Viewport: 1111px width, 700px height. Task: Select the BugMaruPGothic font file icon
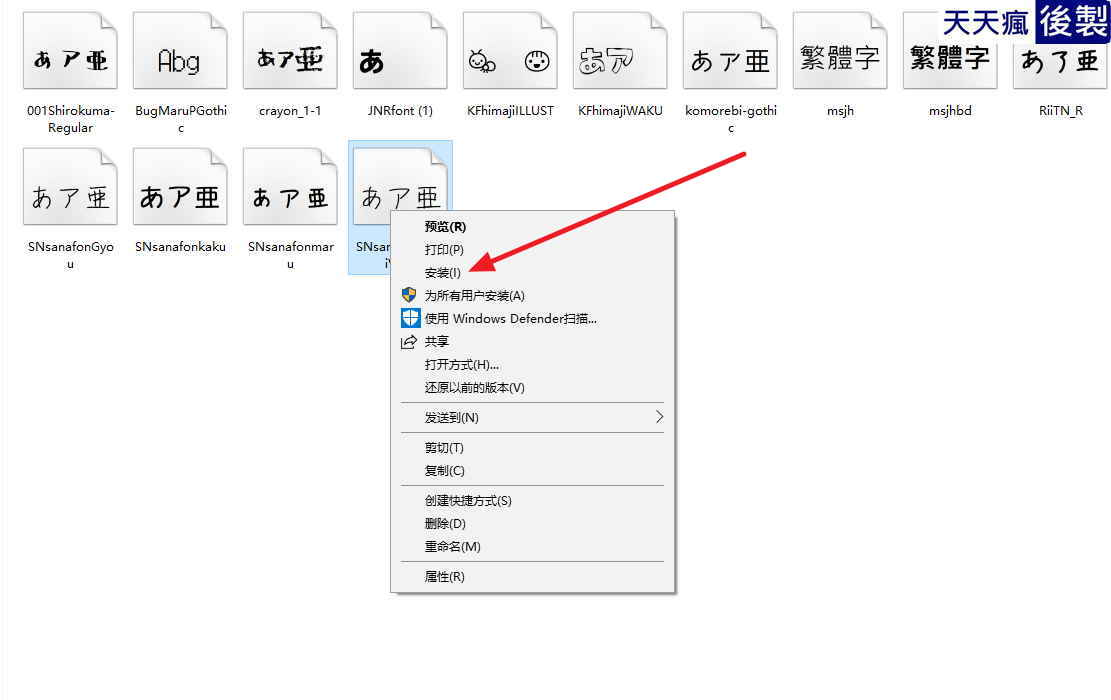[180, 50]
